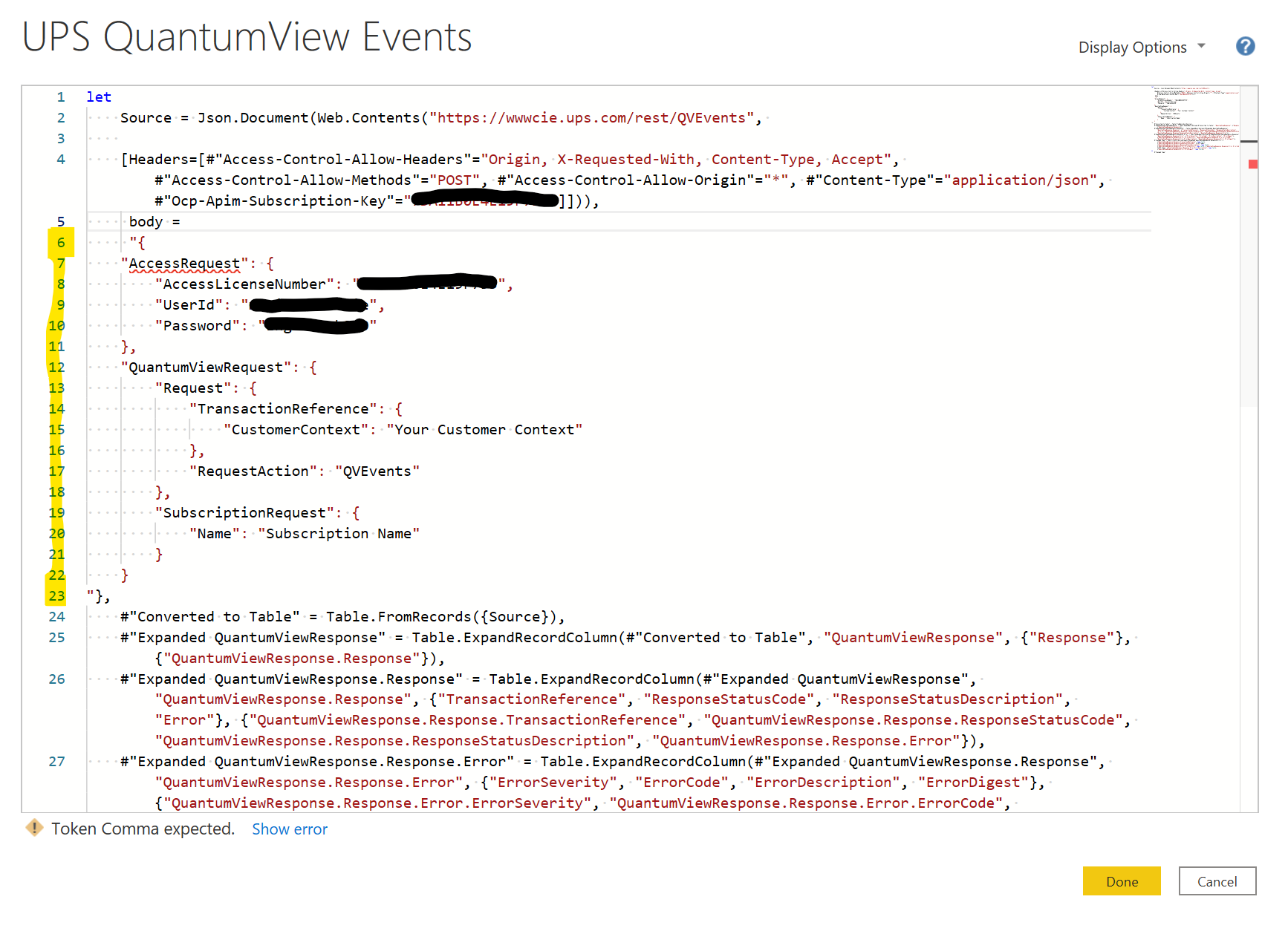Viewport: 1288px width, 934px height.
Task: Click the "let" keyword on line 1
Action: pos(99,97)
